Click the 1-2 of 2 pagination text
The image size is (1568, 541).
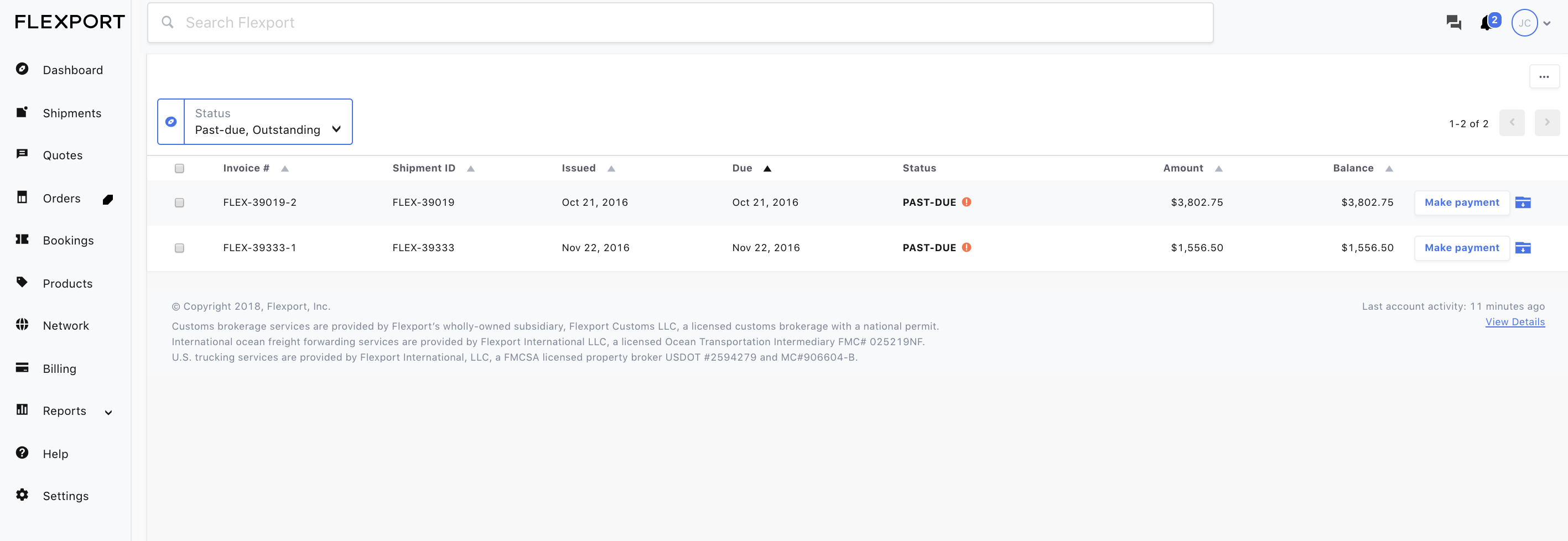click(1468, 123)
